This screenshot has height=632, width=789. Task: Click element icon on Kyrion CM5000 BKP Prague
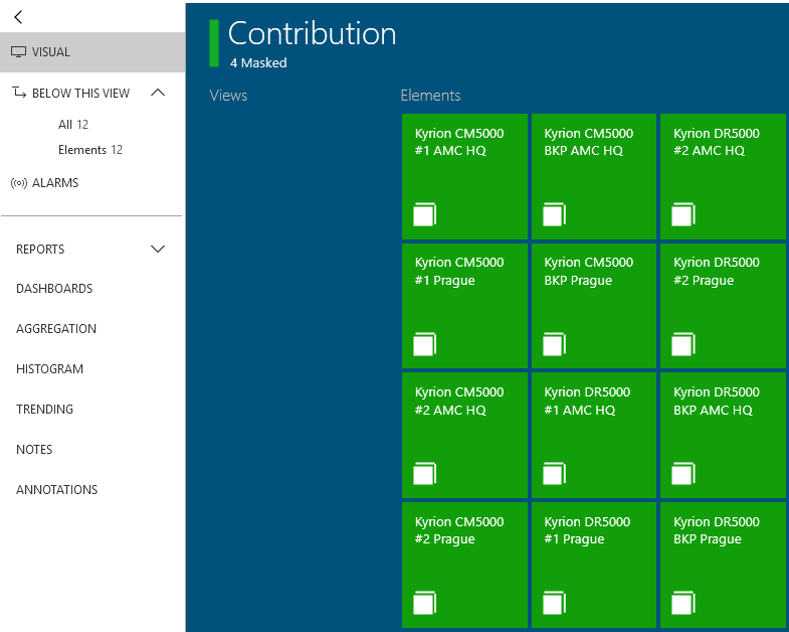pos(554,344)
